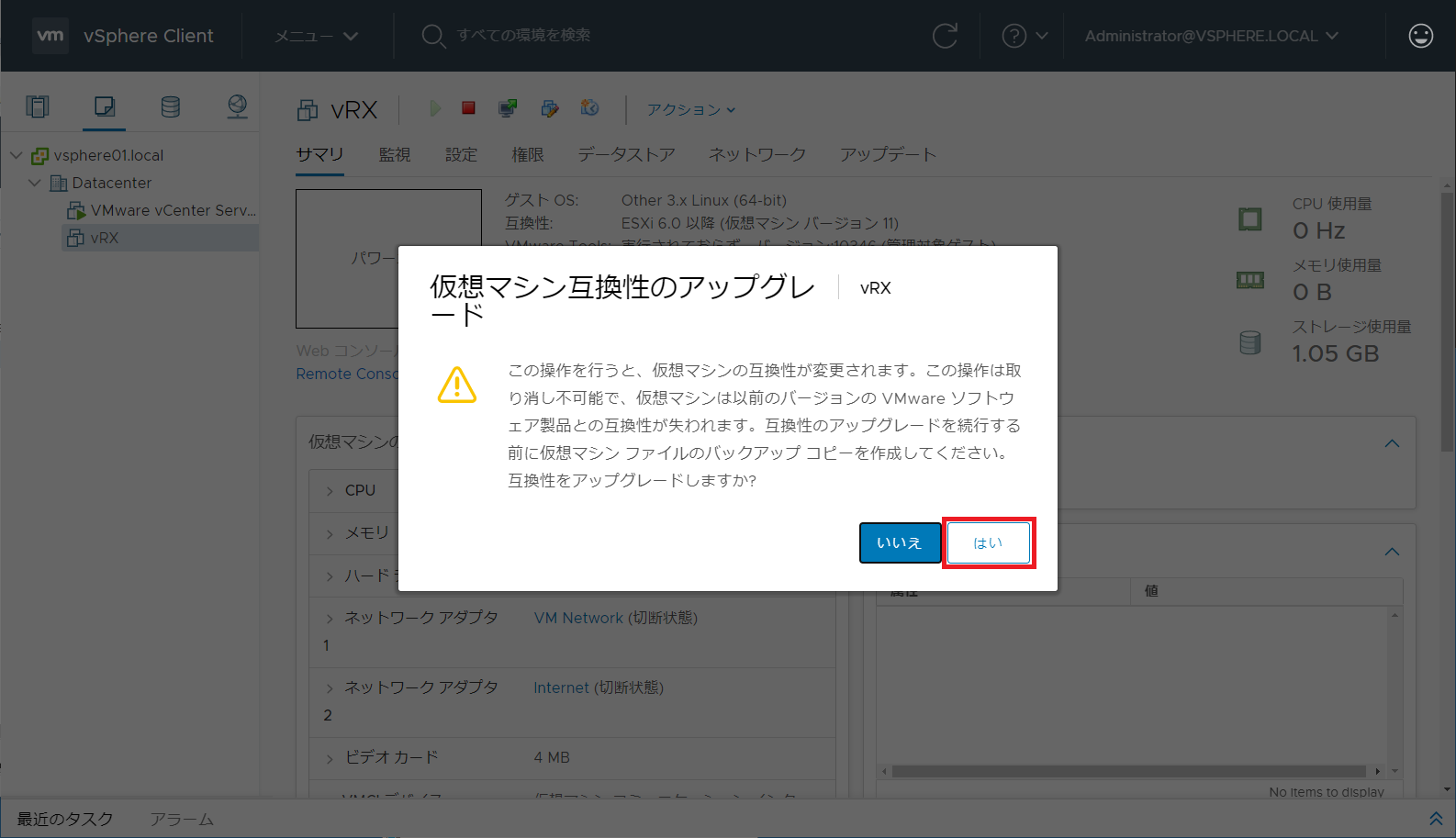Click the memory usage icon
The height and width of the screenshot is (838, 1456).
click(1249, 280)
